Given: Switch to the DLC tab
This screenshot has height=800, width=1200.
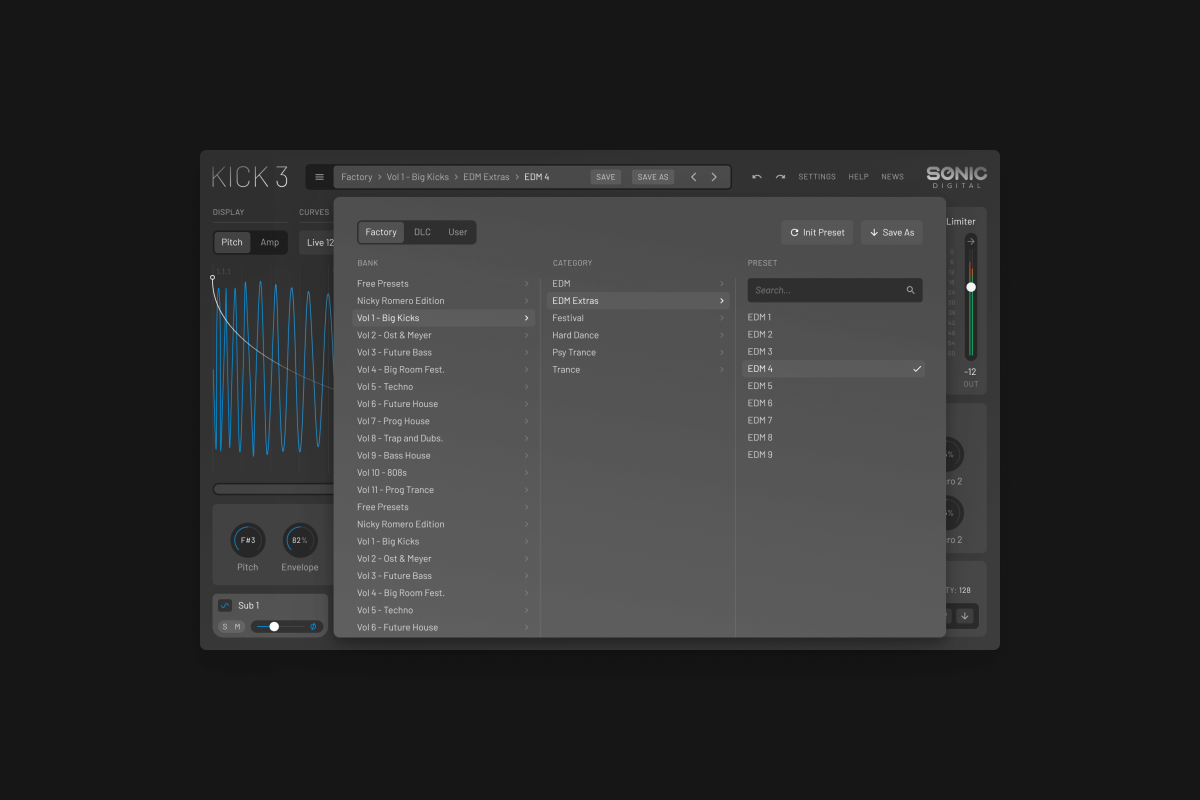Looking at the screenshot, I should (x=422, y=232).
